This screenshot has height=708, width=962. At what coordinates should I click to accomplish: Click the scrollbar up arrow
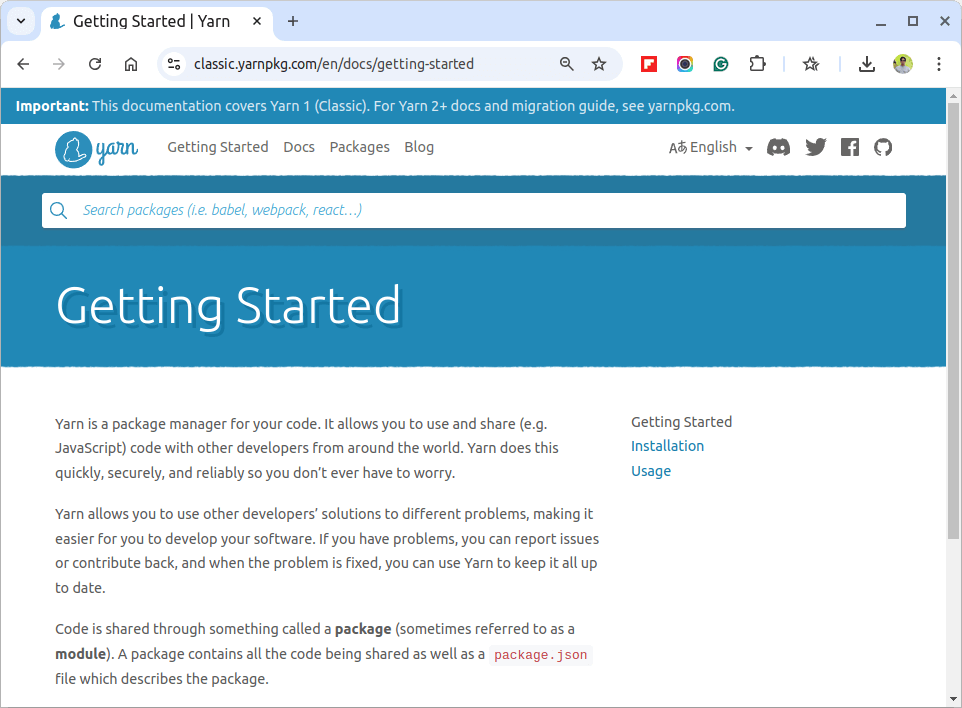(x=953, y=96)
